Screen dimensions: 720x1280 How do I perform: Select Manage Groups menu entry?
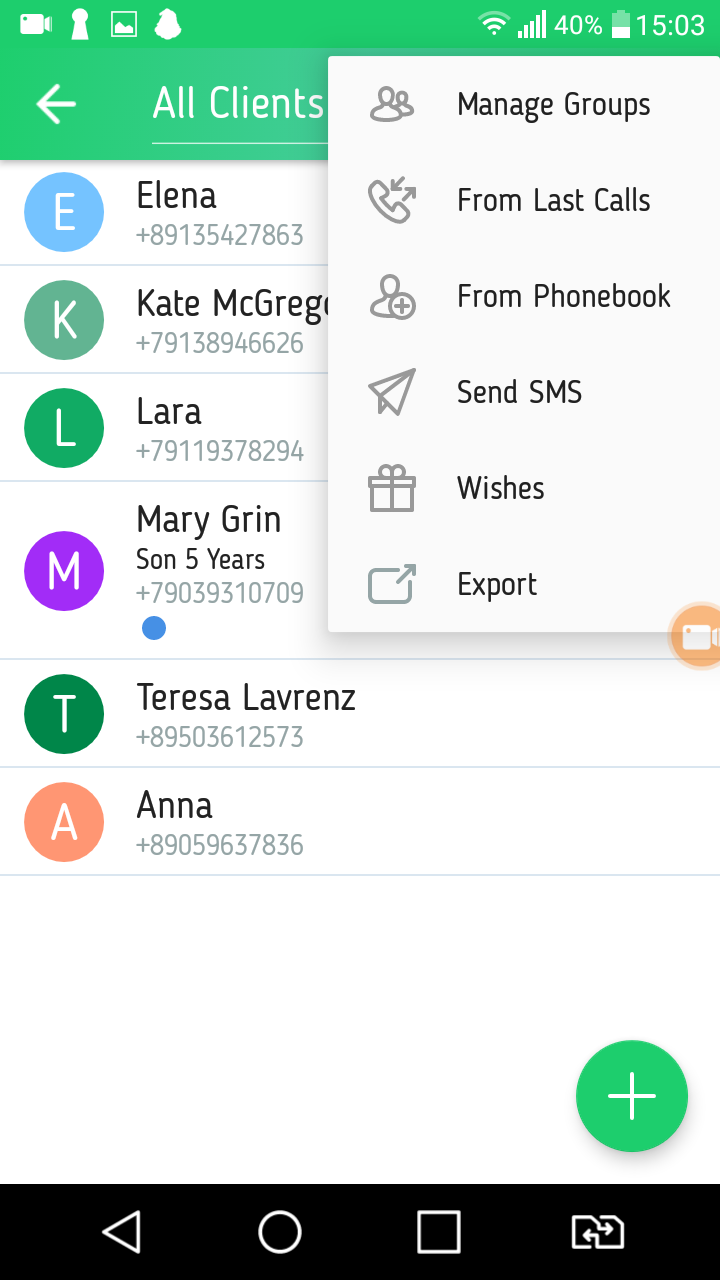coord(553,104)
